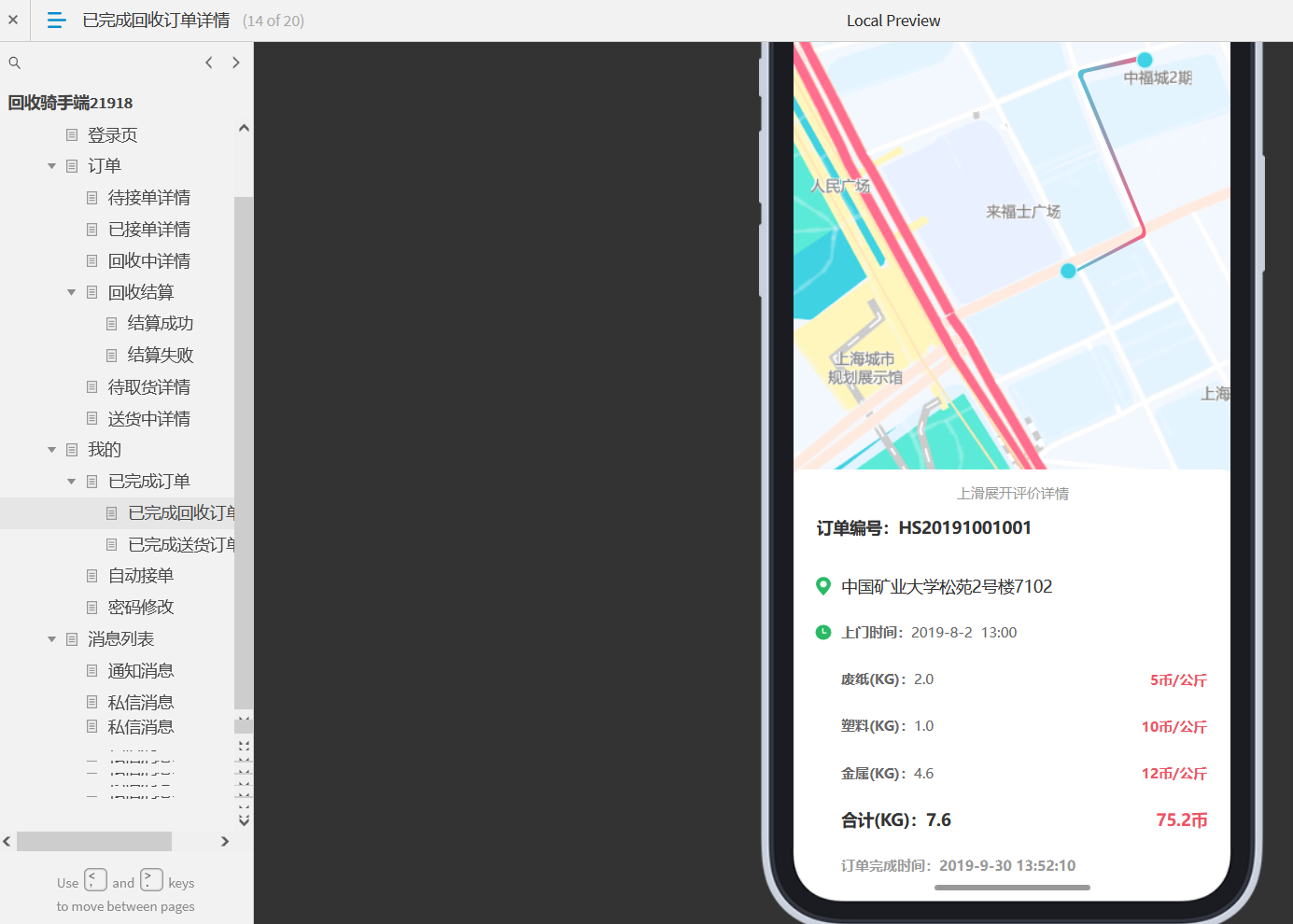Viewport: 1293px width, 924px height.
Task: Open the 登录页 page
Action: (x=112, y=135)
